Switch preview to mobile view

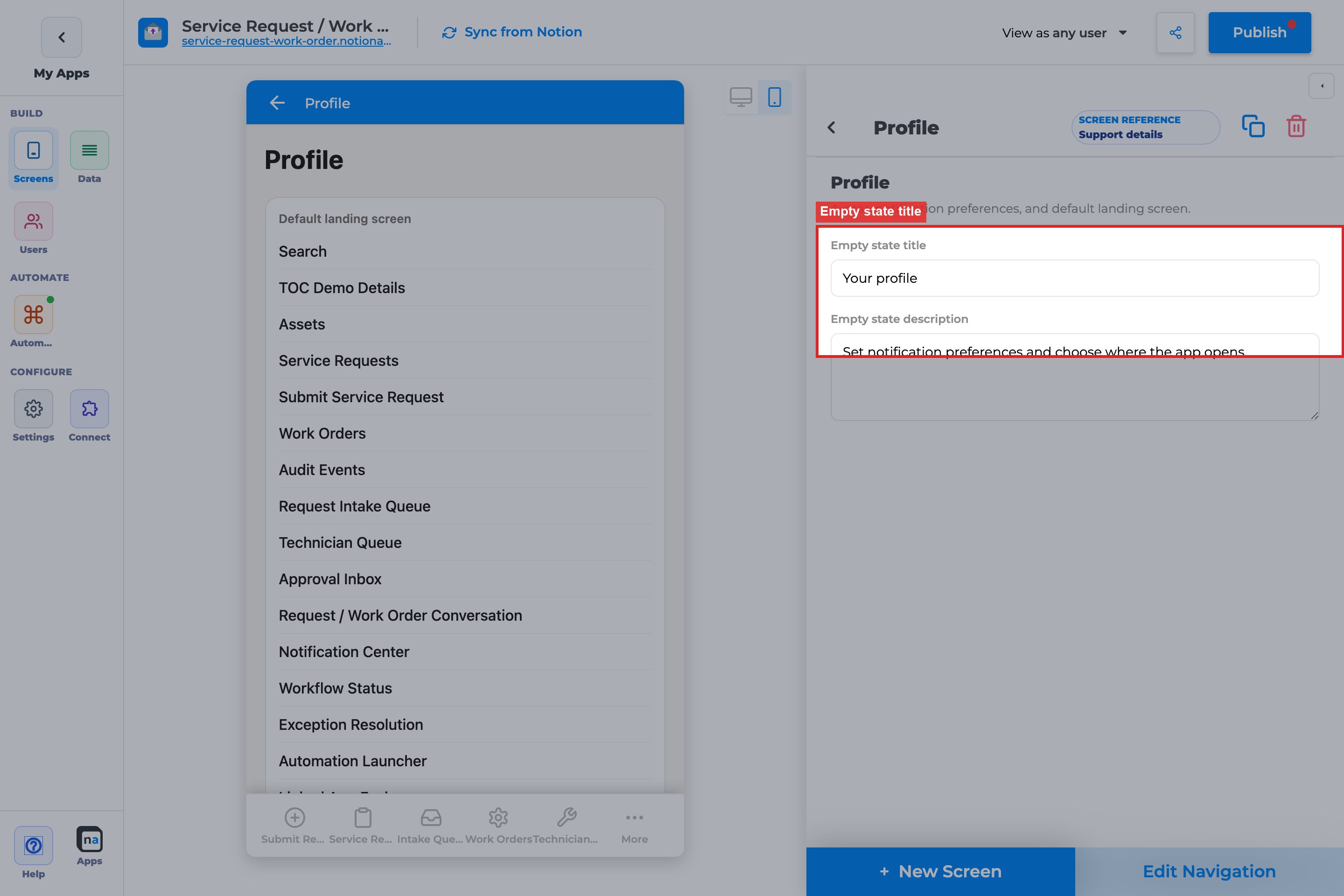(x=774, y=97)
